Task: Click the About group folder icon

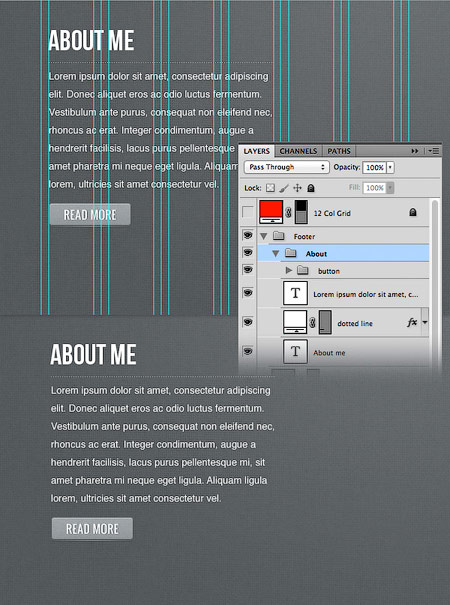Action: (x=290, y=253)
